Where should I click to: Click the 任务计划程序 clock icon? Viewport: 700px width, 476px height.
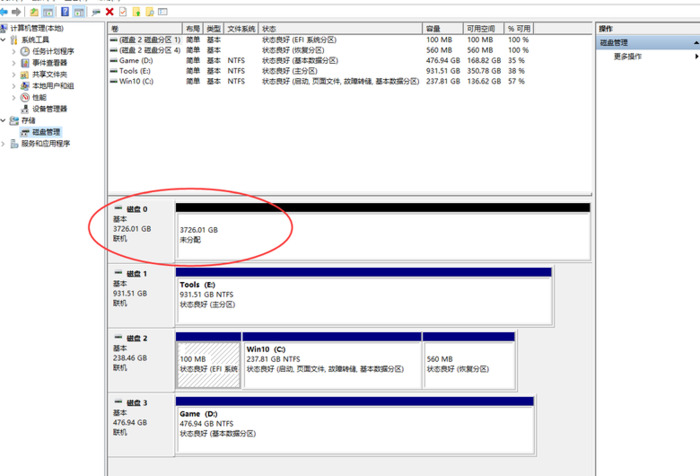[x=25, y=50]
